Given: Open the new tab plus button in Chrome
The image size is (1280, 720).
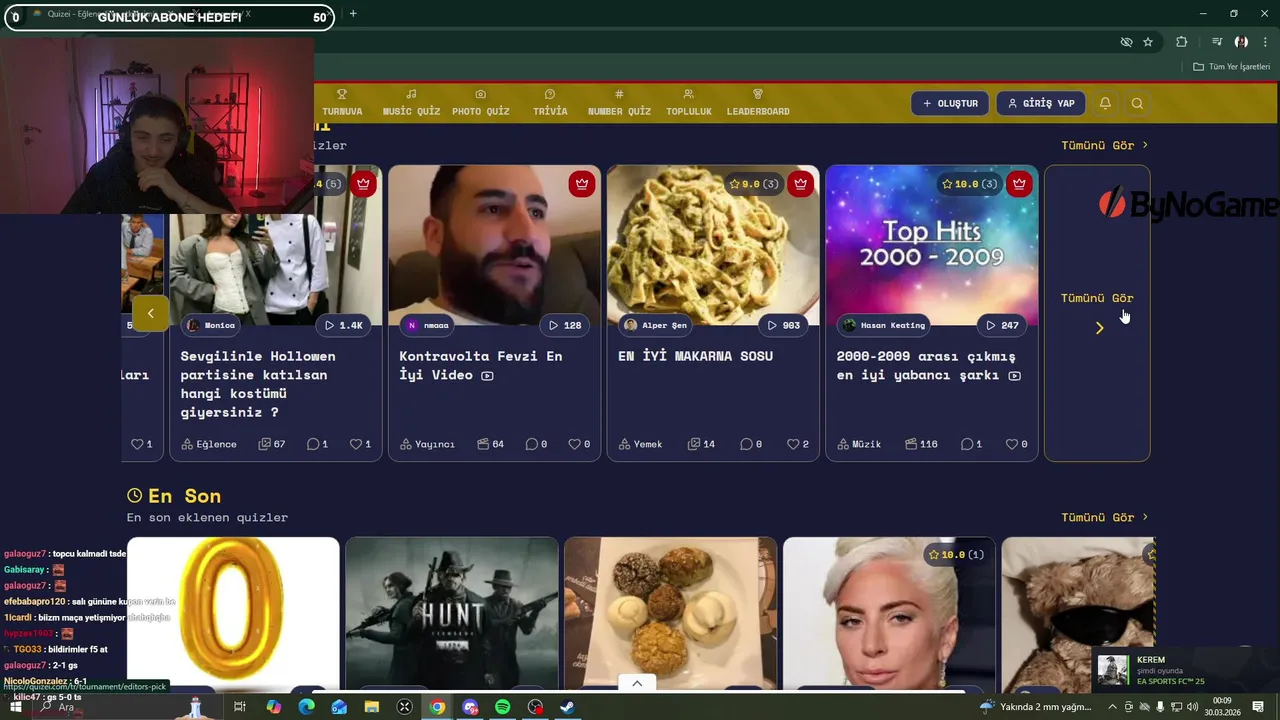Looking at the screenshot, I should tap(353, 14).
